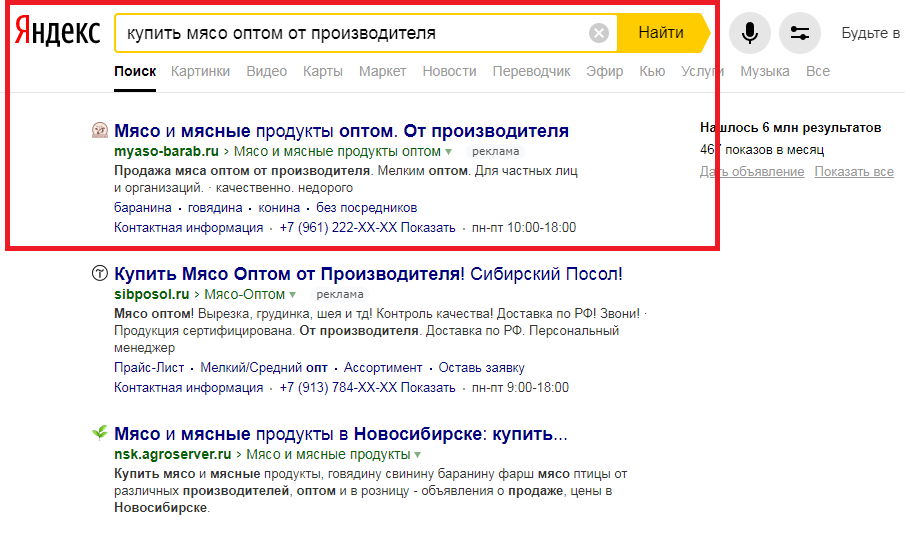
Task: Switch to the Картинки tab
Action: [200, 72]
